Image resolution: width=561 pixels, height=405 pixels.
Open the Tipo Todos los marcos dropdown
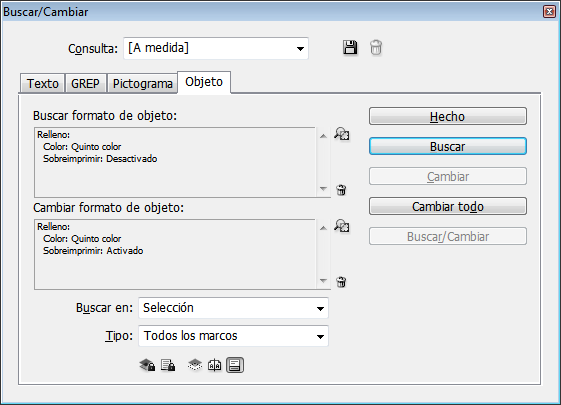233,336
